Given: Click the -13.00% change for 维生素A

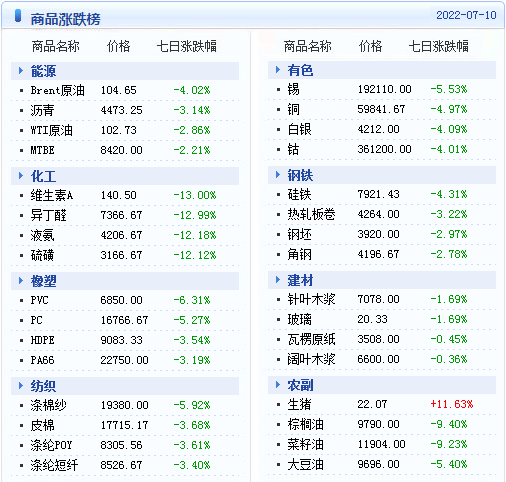Looking at the screenshot, I should coord(195,195).
